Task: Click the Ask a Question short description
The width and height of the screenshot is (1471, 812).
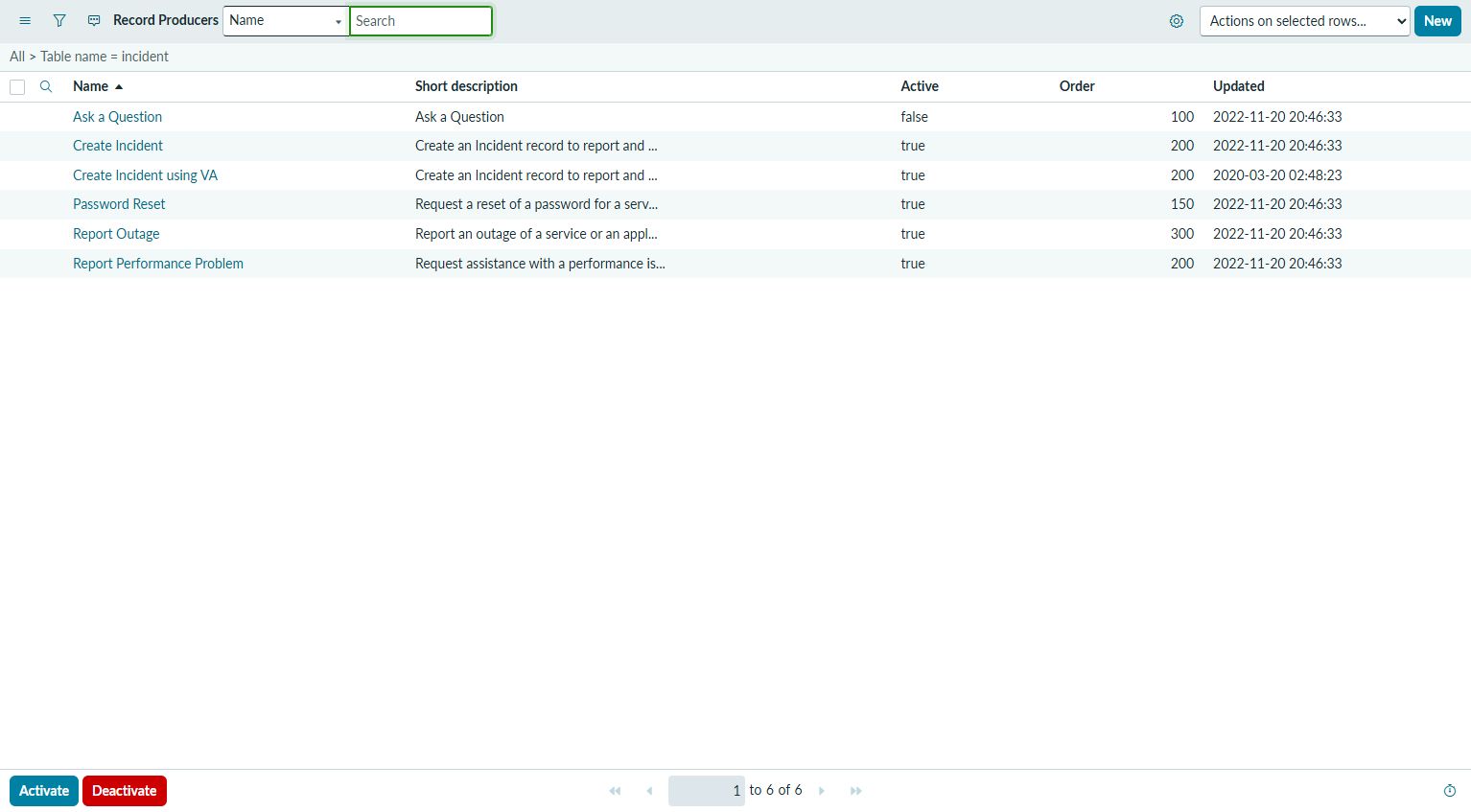Action: (x=459, y=117)
